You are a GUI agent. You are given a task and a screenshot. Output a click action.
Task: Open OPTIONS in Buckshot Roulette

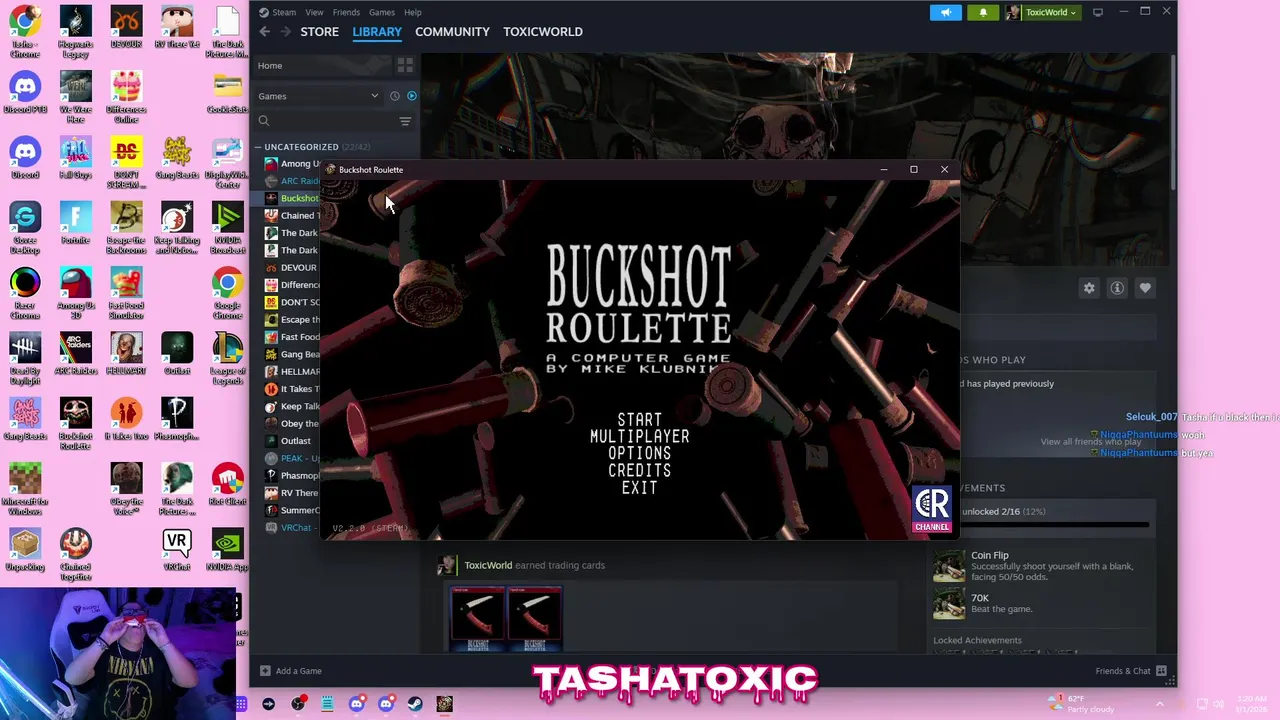(x=640, y=454)
